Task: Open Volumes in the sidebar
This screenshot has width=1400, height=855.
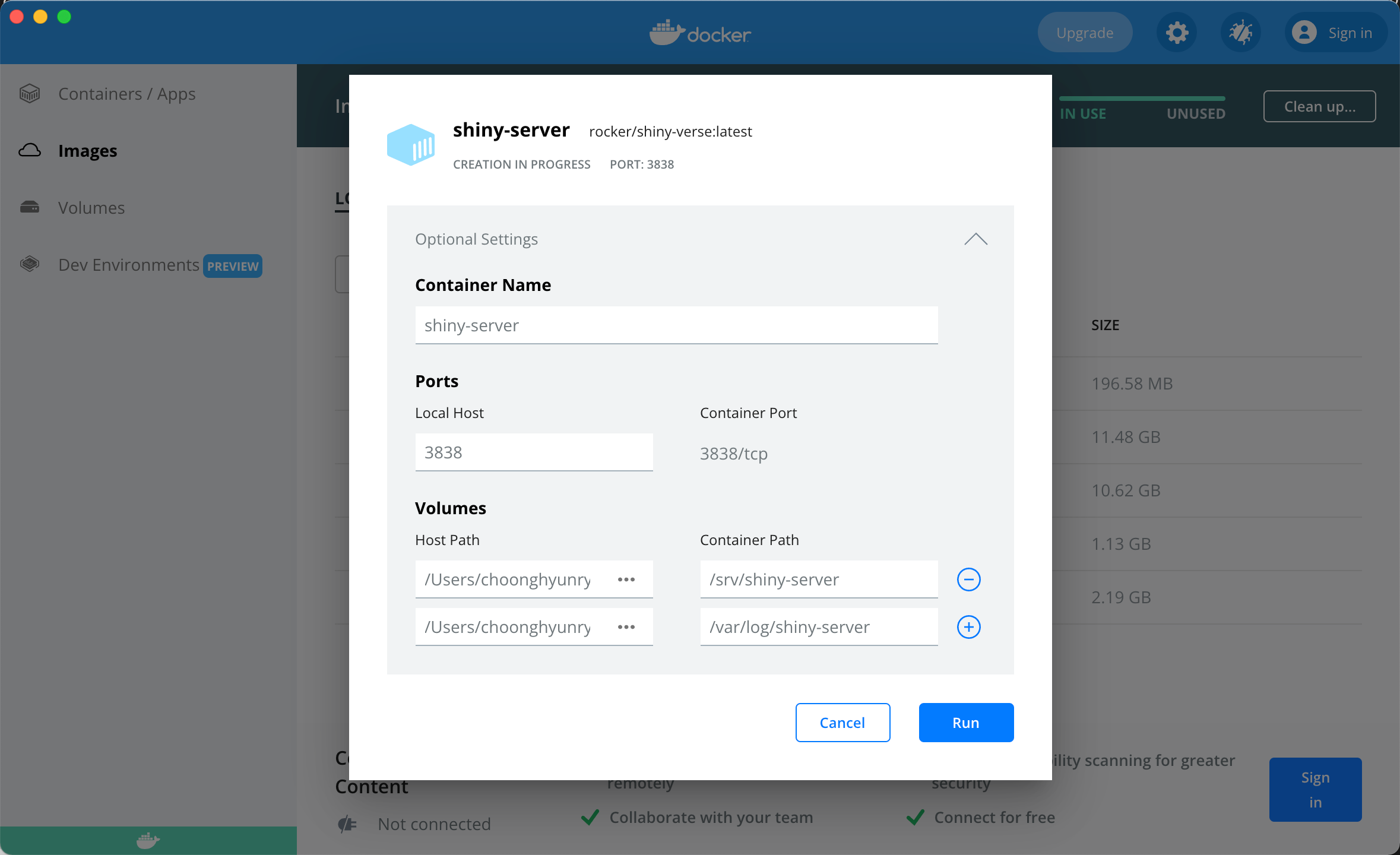Action: pos(91,208)
